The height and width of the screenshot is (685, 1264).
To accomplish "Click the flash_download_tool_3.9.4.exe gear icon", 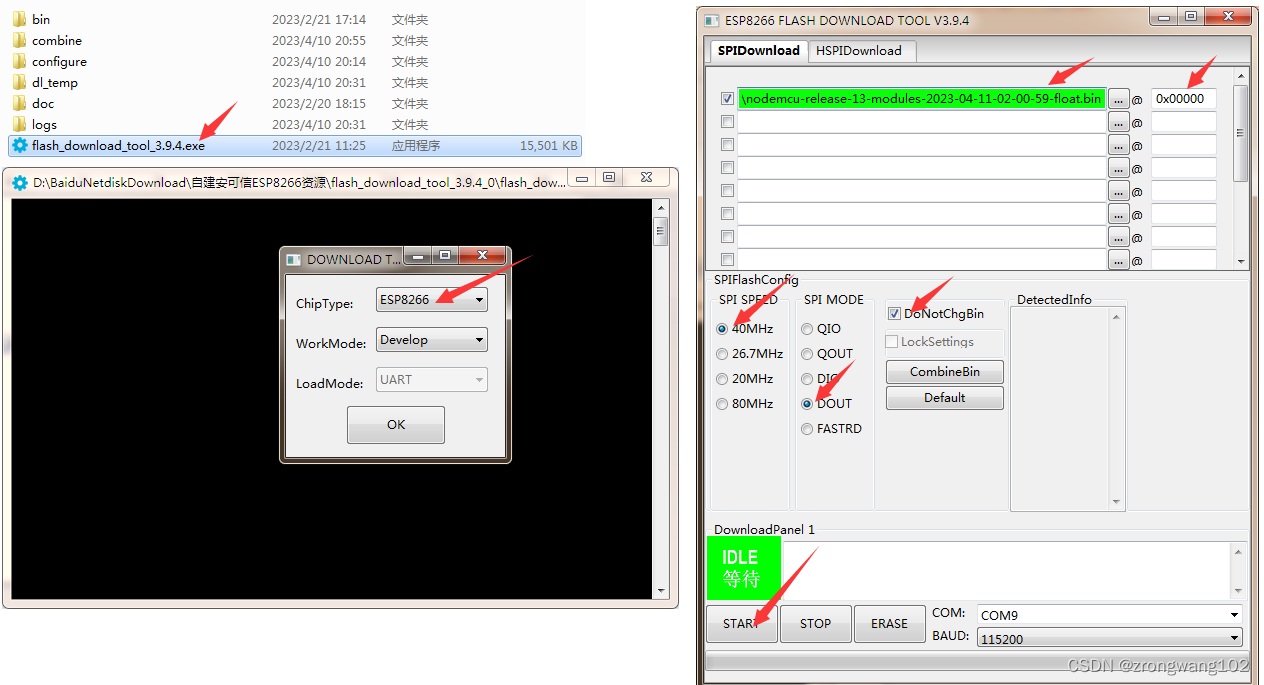I will point(20,145).
